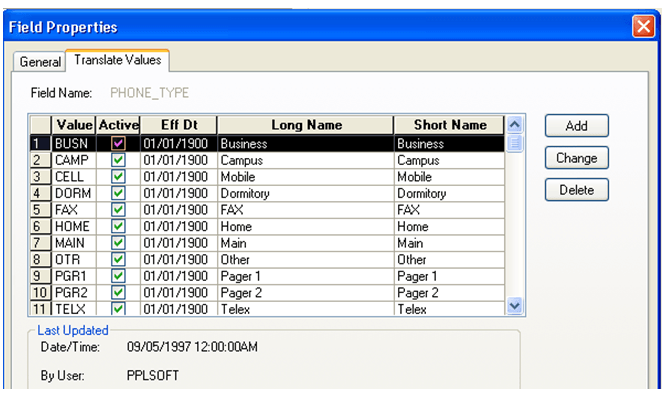Select row number 5 header
This screenshot has height=398, width=669.
point(41,209)
